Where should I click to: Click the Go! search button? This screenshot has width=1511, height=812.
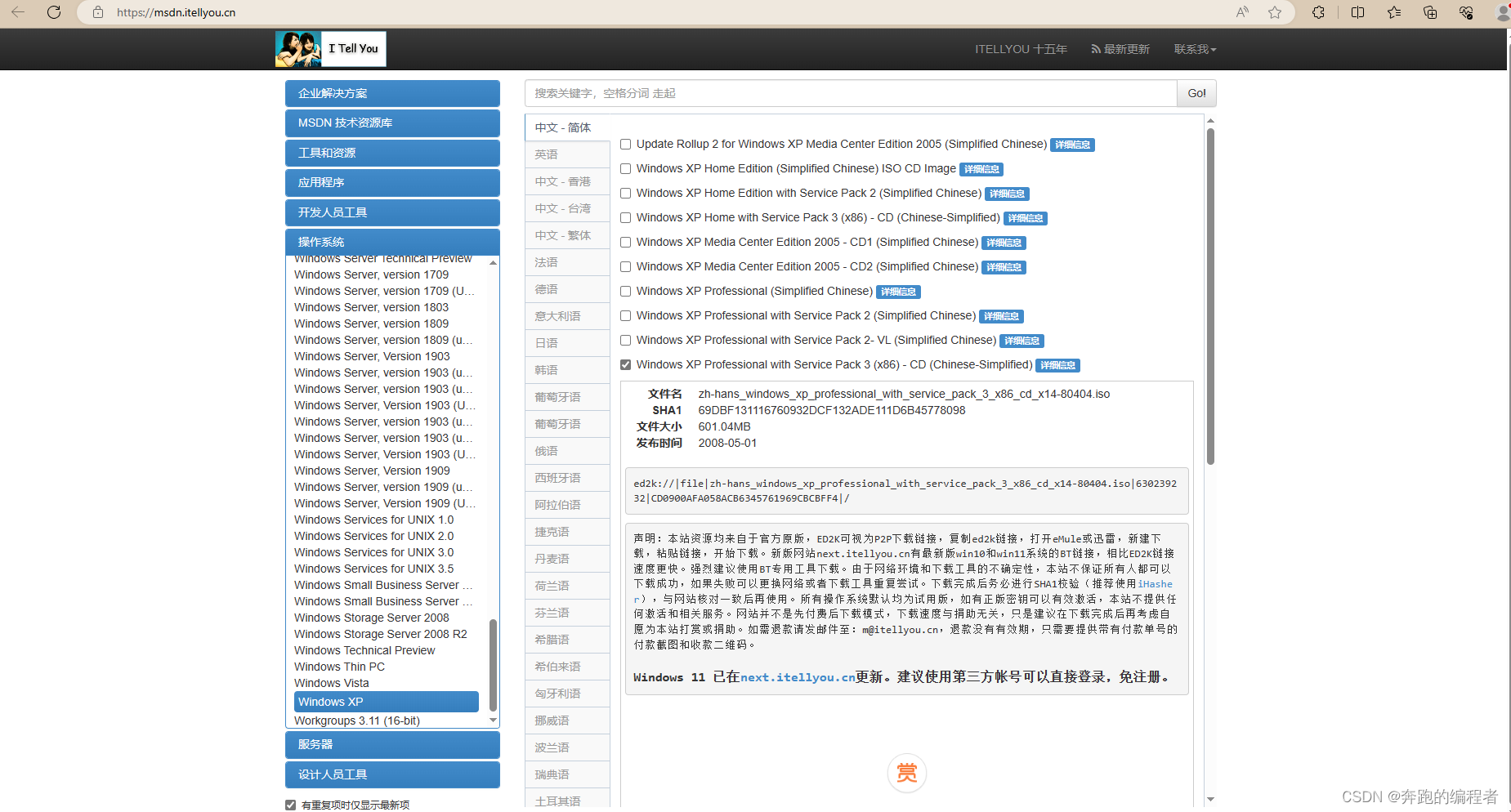pyautogui.click(x=1196, y=93)
